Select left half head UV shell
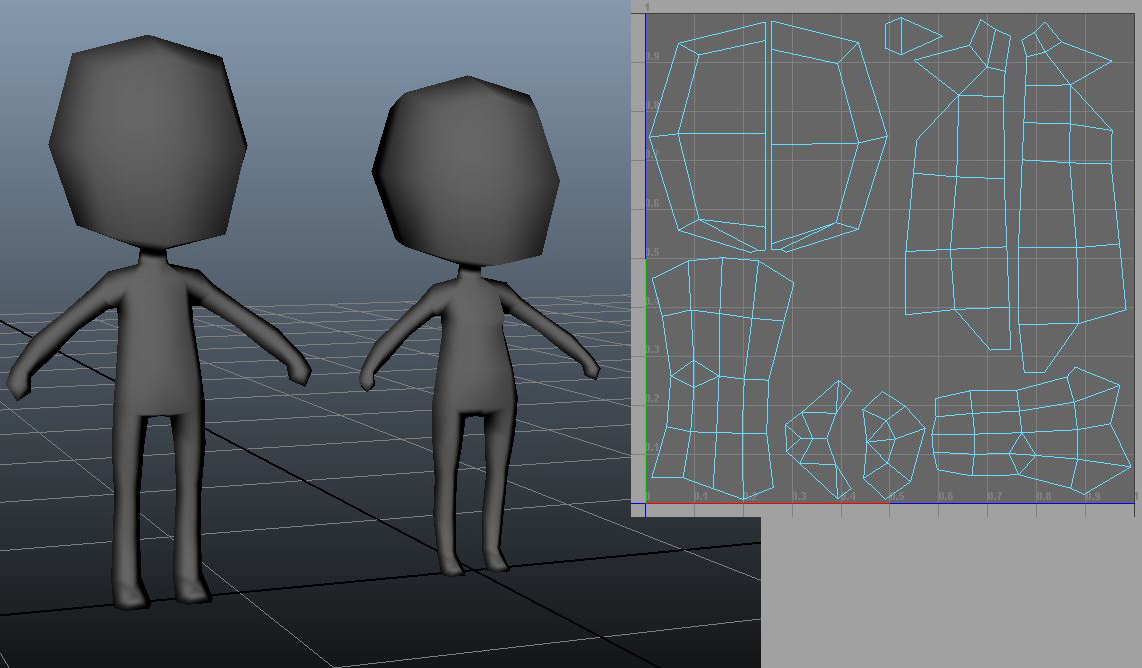1142x668 pixels. point(708,137)
